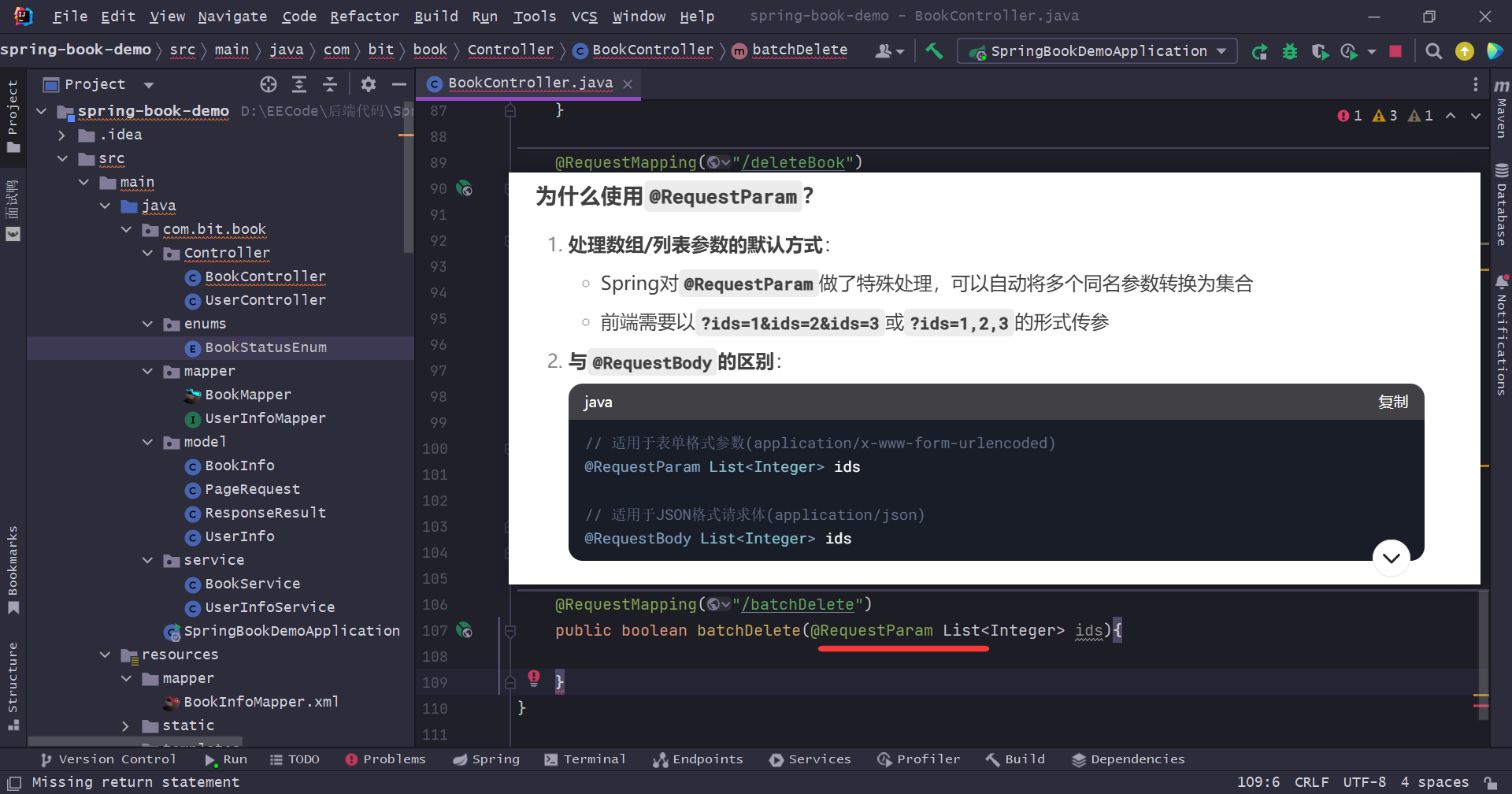The height and width of the screenshot is (794, 1512).
Task: Click the gutter endpoint icon on line 107
Action: pos(465,630)
